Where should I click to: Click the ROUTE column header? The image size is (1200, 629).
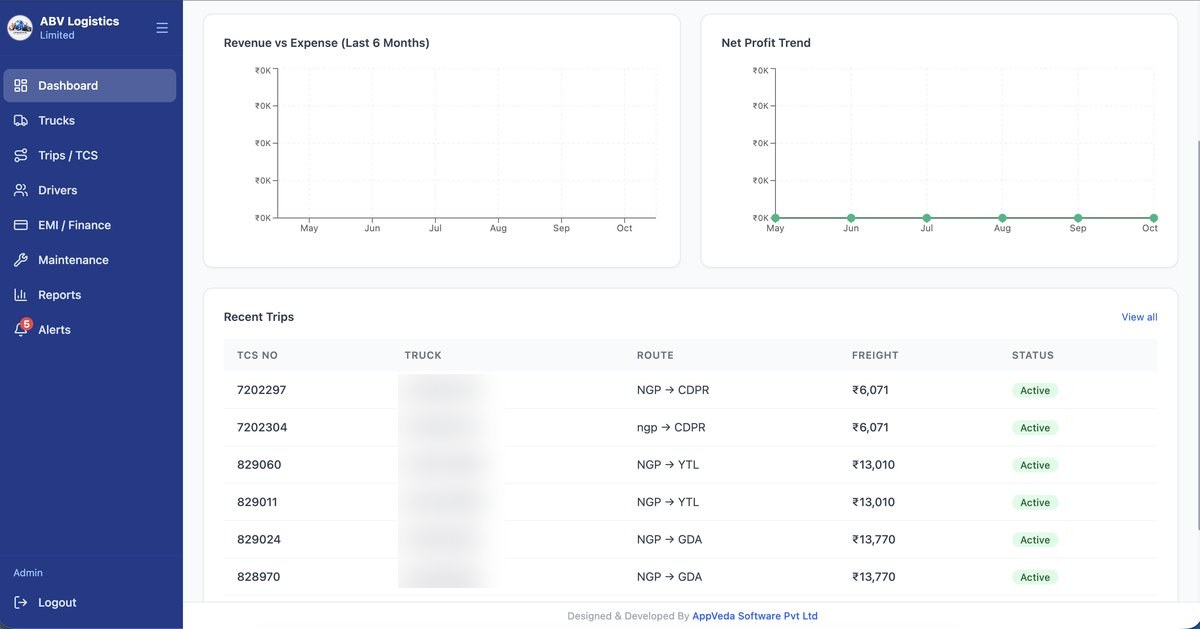pyautogui.click(x=655, y=355)
